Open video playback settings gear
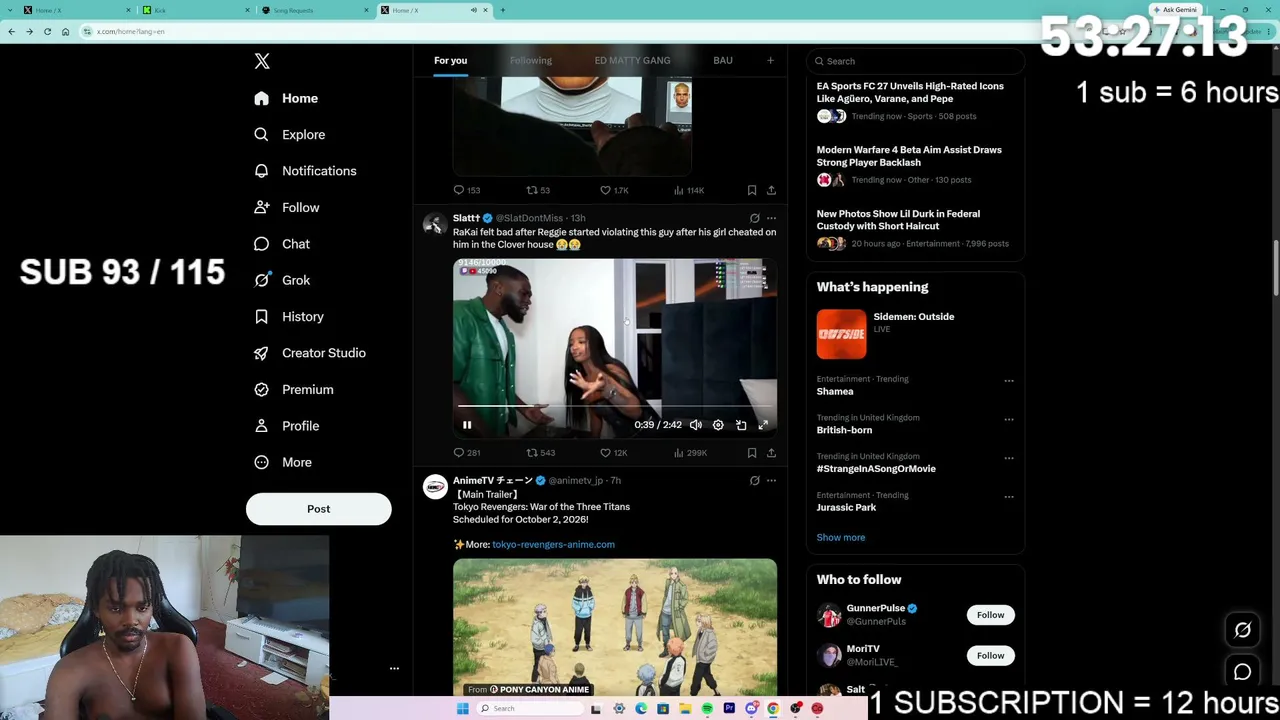 718,425
